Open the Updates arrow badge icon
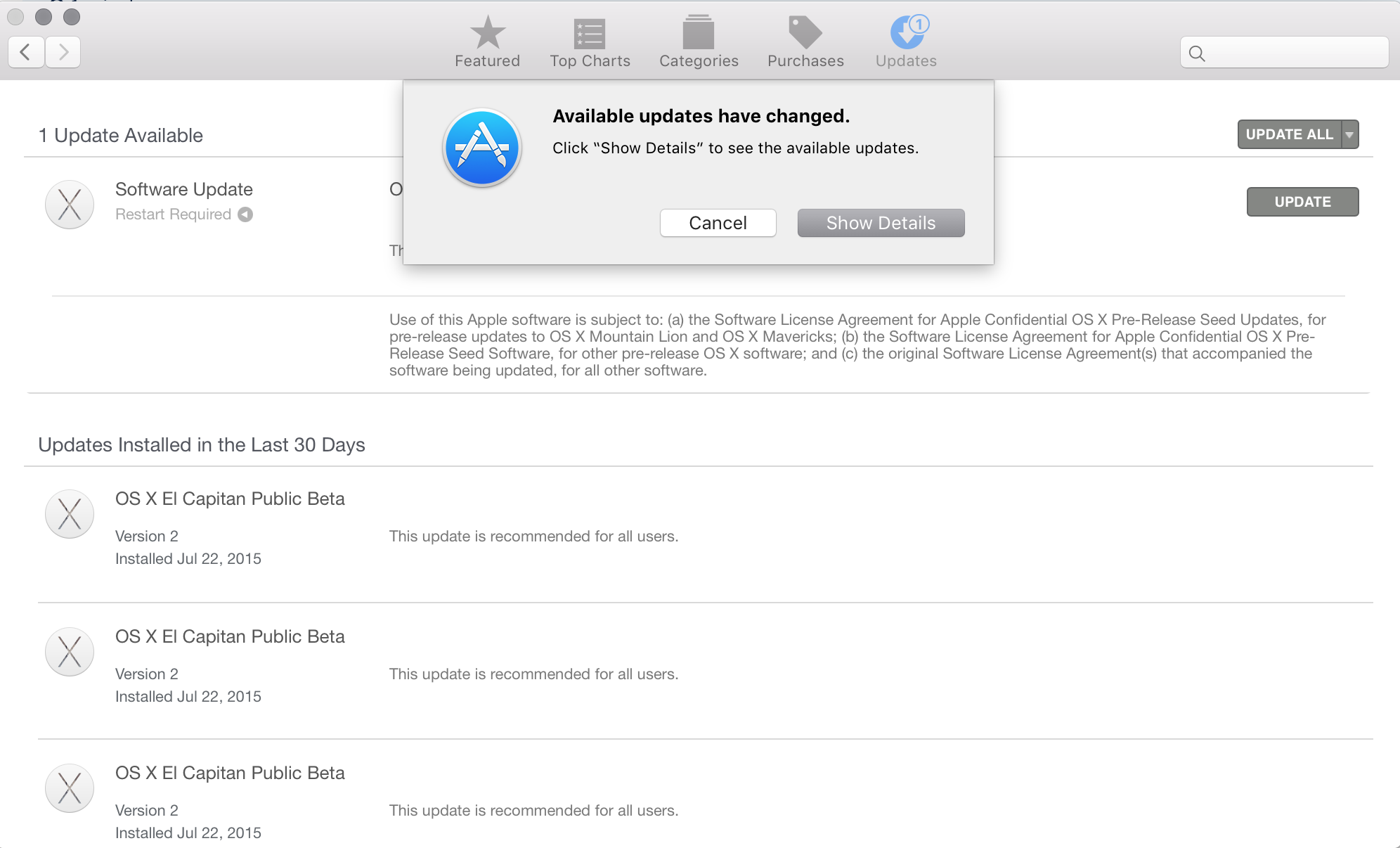 (x=909, y=32)
